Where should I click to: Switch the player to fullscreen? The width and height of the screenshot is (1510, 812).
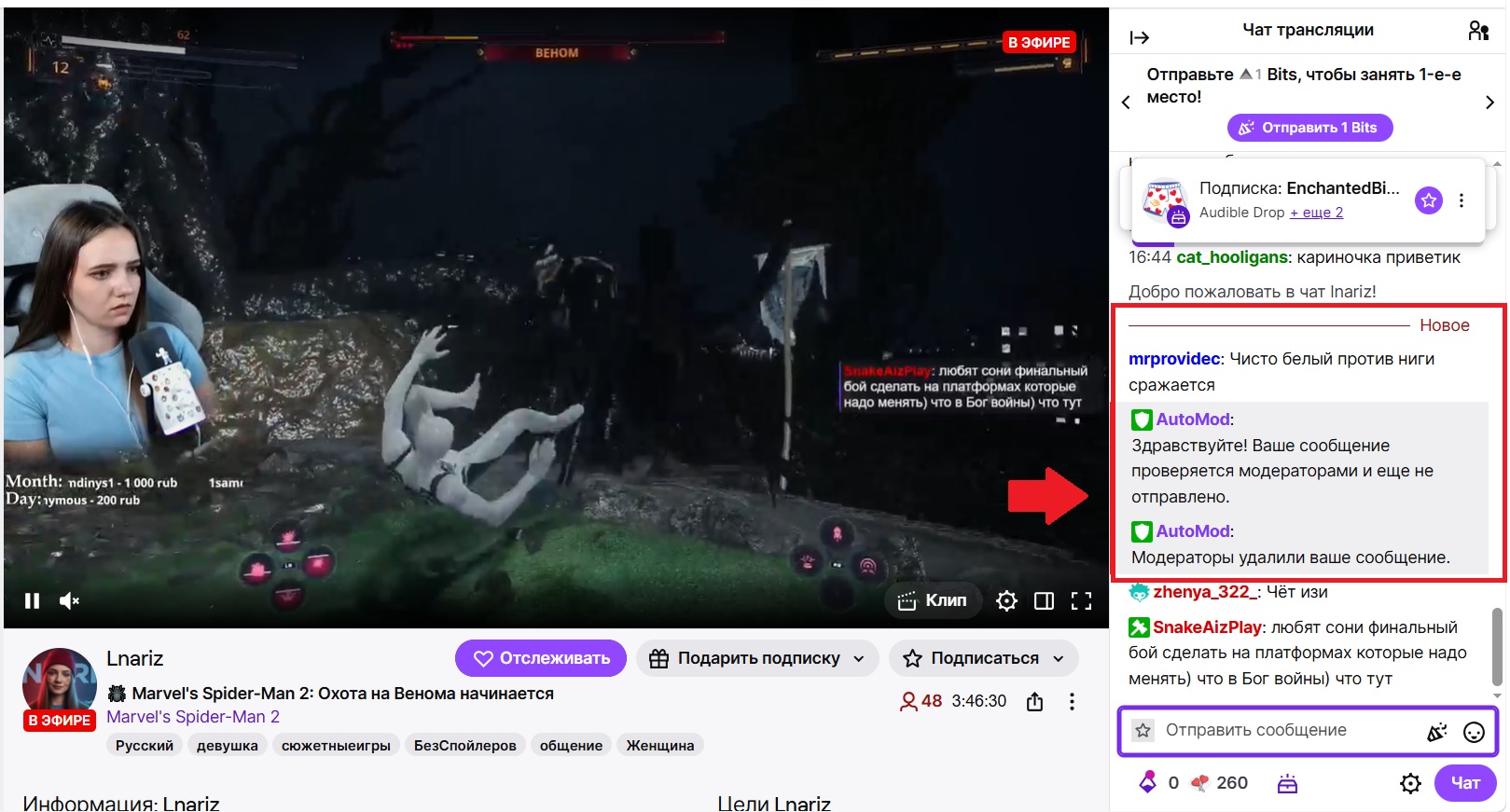(x=1081, y=601)
